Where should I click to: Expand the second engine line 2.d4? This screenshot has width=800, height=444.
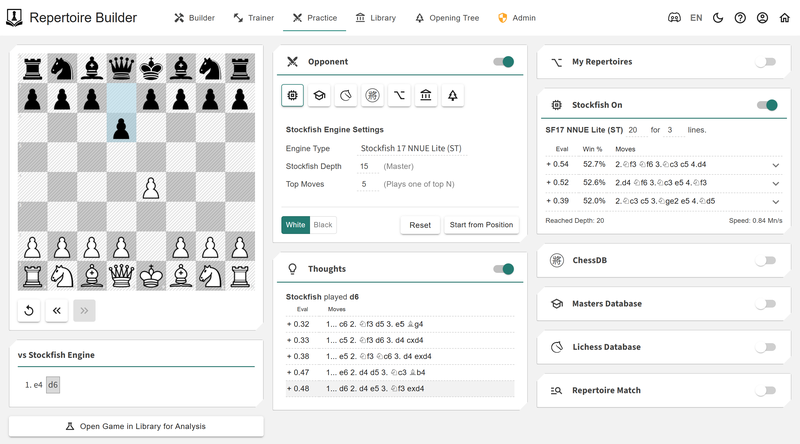click(775, 183)
